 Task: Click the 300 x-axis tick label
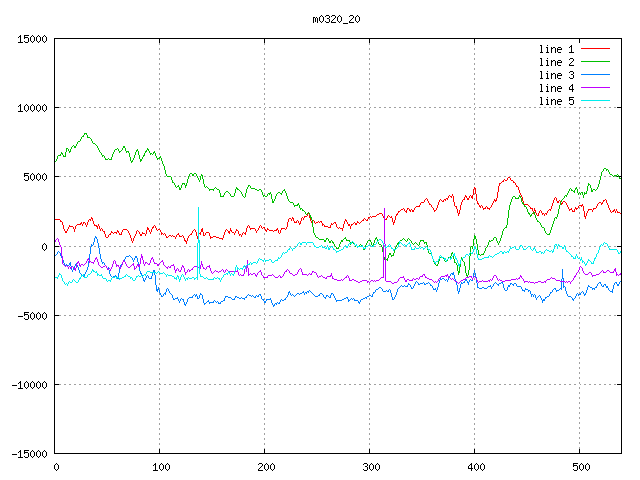point(370,467)
